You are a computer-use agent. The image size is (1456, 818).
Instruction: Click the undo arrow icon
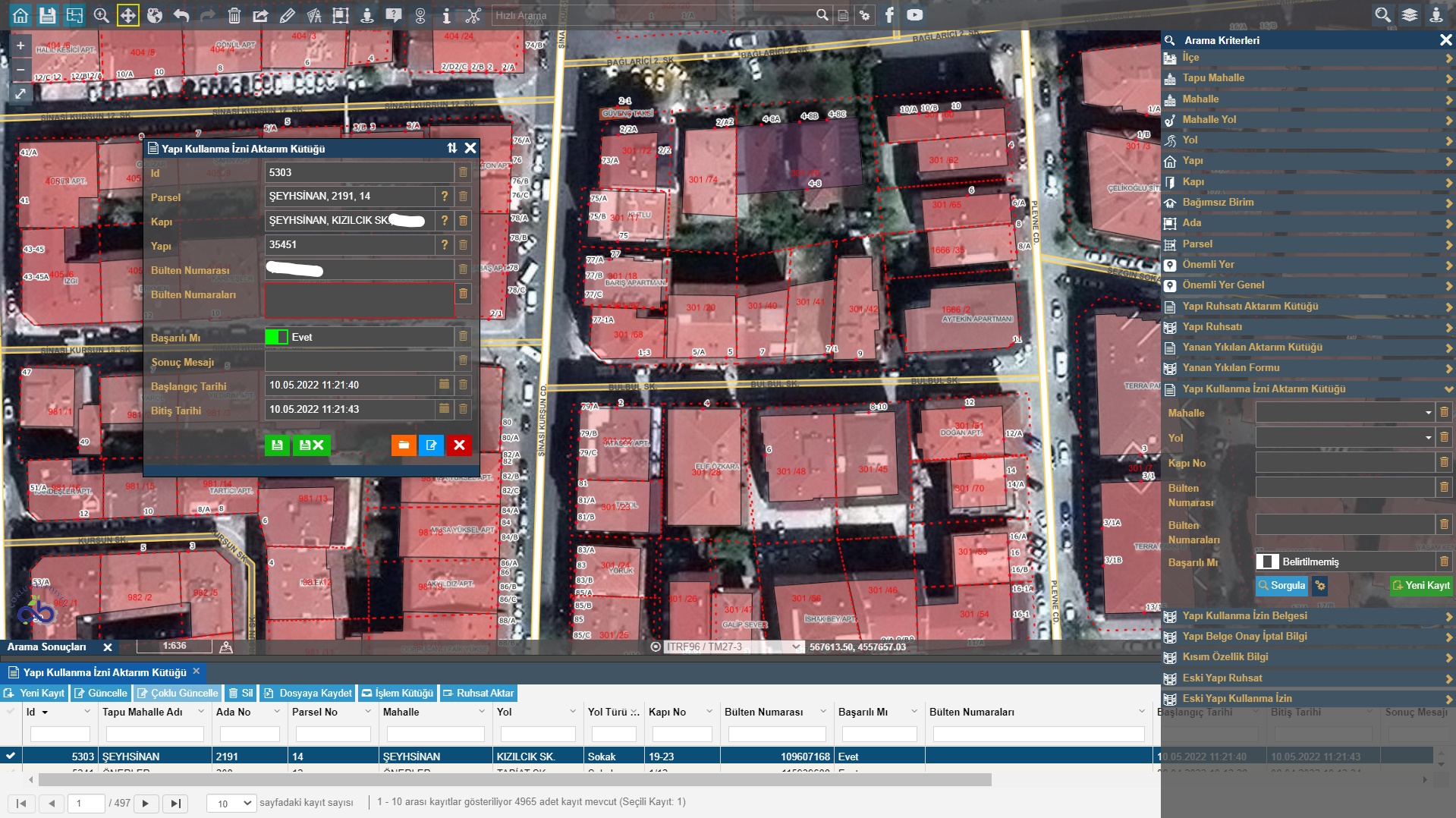coord(181,15)
